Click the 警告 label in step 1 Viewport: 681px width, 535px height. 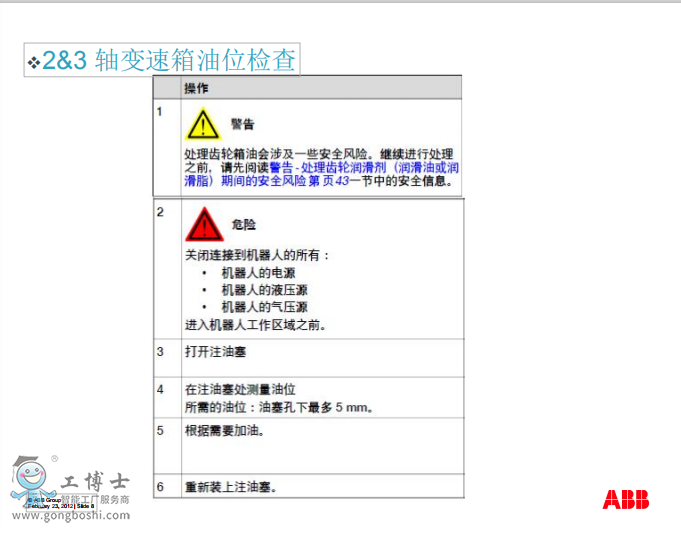[x=242, y=125]
